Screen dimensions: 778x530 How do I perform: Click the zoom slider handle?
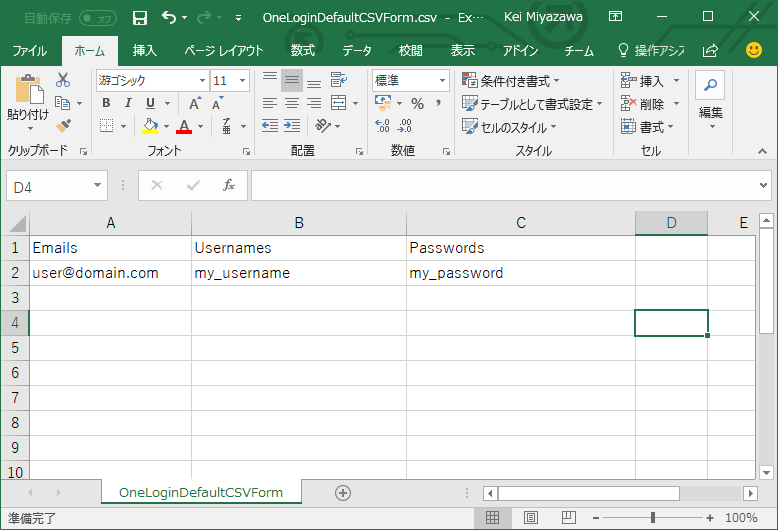(652, 518)
